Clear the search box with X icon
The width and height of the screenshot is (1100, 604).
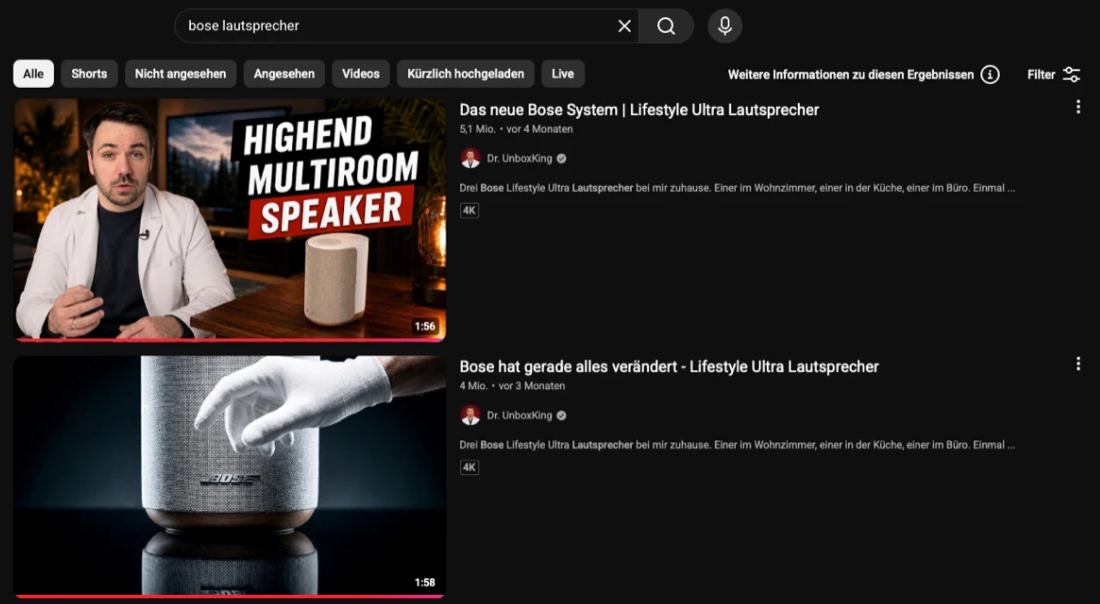624,26
